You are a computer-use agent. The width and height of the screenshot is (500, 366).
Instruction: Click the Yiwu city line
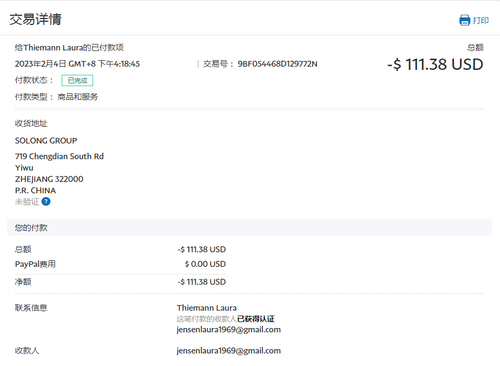pos(24,168)
